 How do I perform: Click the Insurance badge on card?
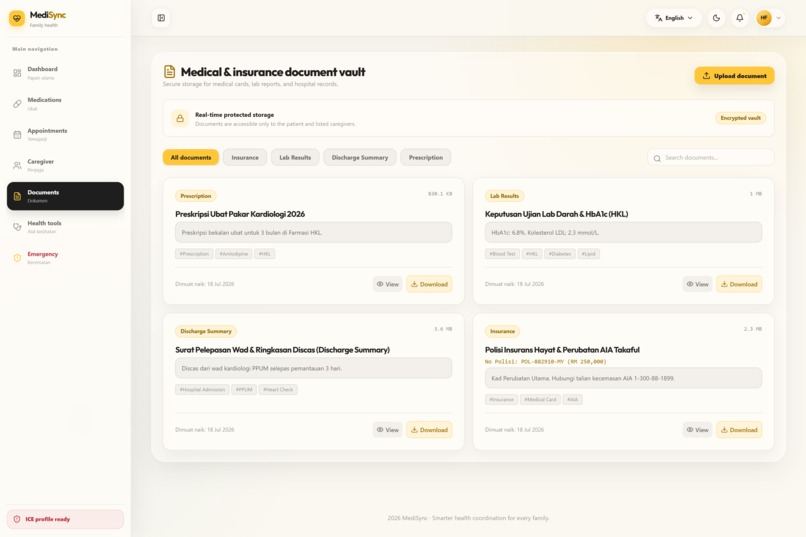tap(502, 331)
